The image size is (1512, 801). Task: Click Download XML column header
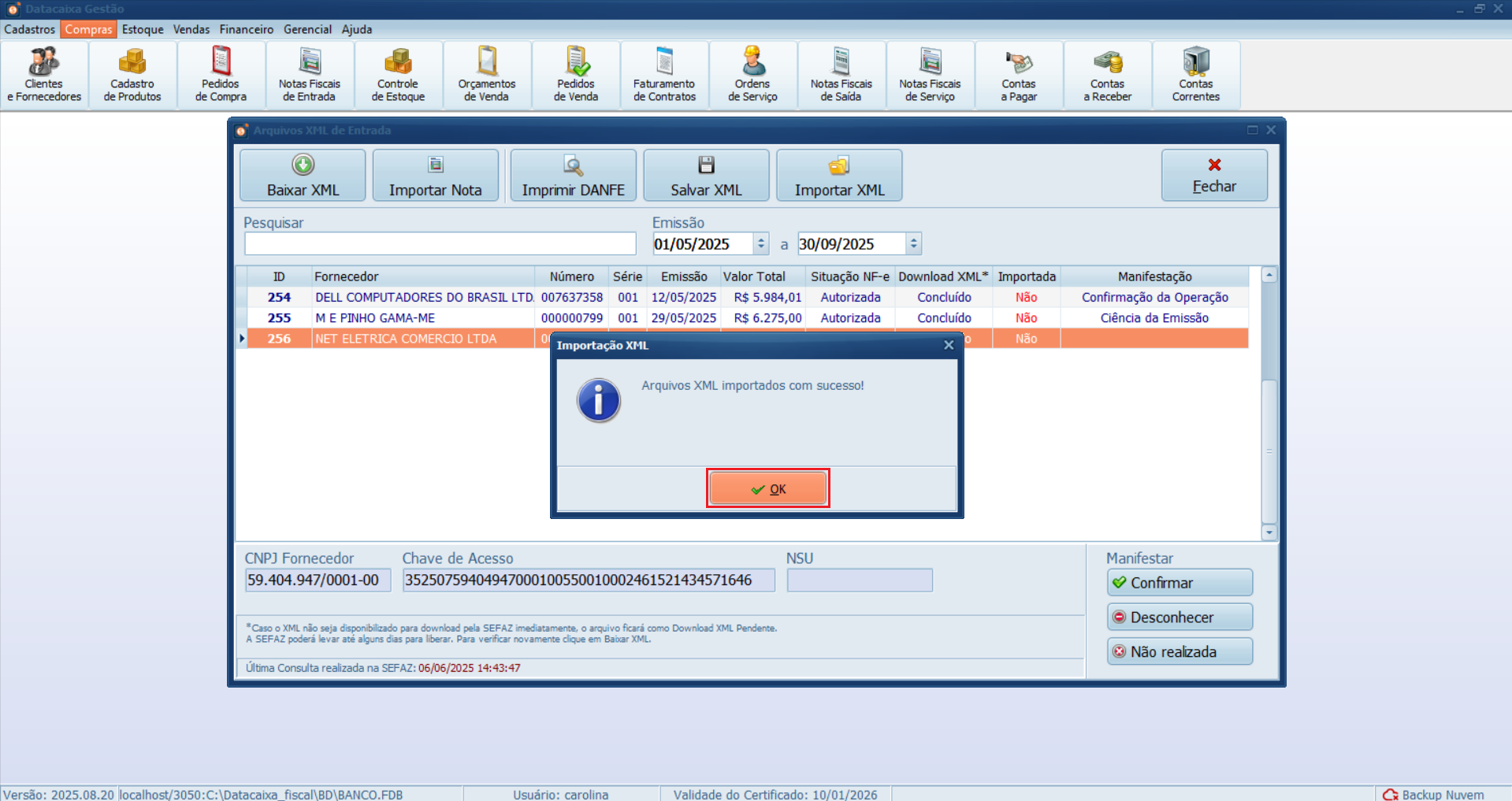point(943,276)
